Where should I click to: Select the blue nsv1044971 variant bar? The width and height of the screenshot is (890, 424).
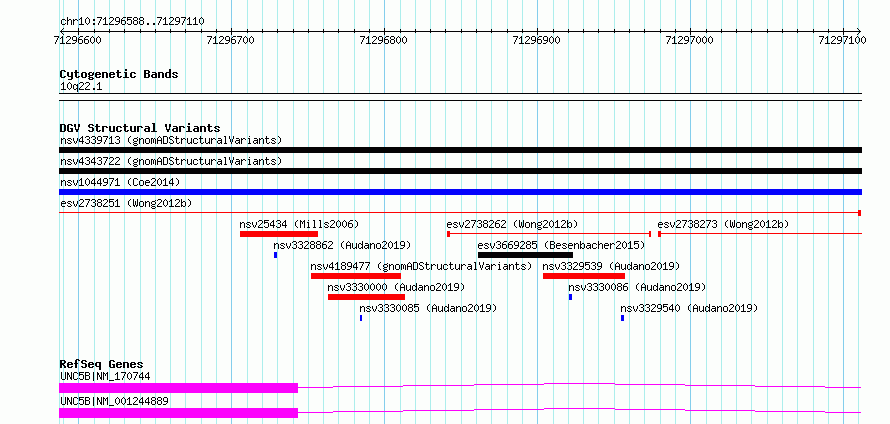point(460,192)
